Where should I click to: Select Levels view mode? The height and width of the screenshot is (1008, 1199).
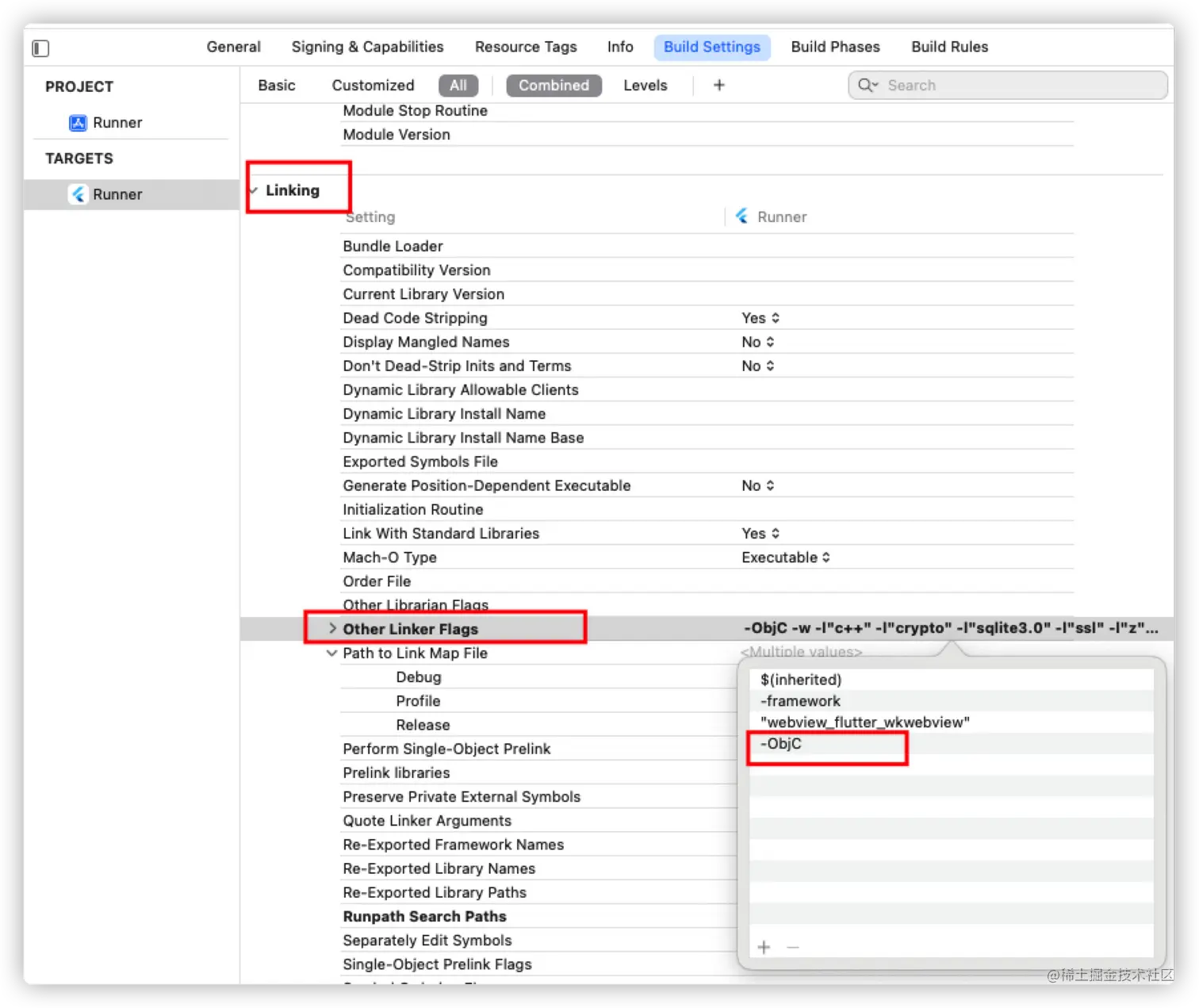645,85
